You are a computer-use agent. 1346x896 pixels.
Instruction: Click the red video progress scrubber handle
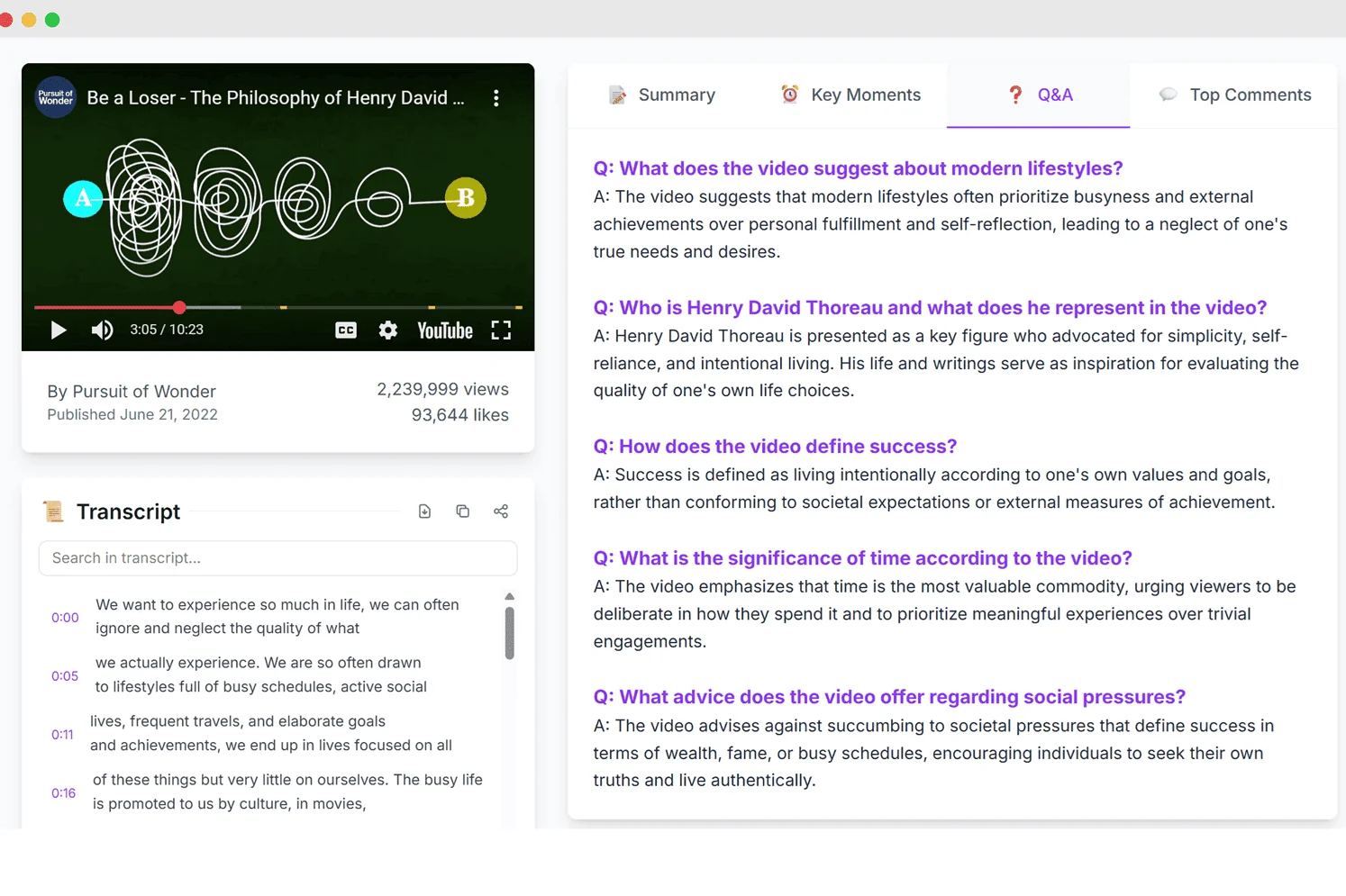click(179, 307)
